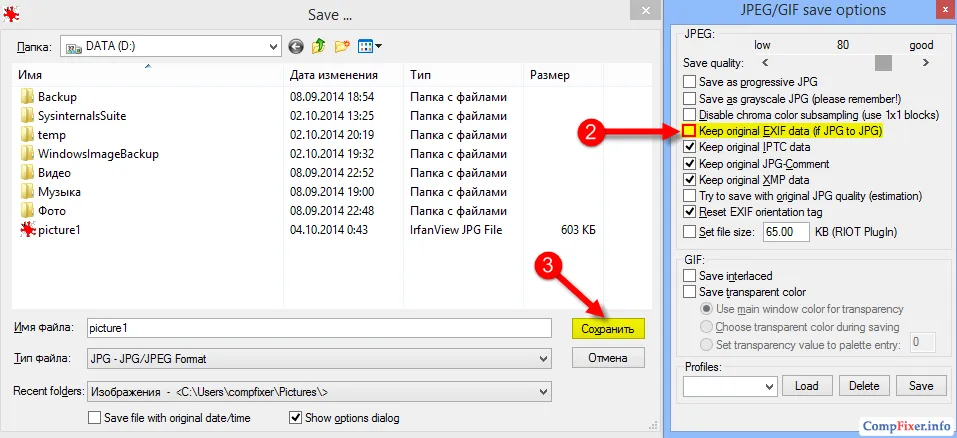Open the view menu icon
The image size is (957, 438).
[x=370, y=46]
